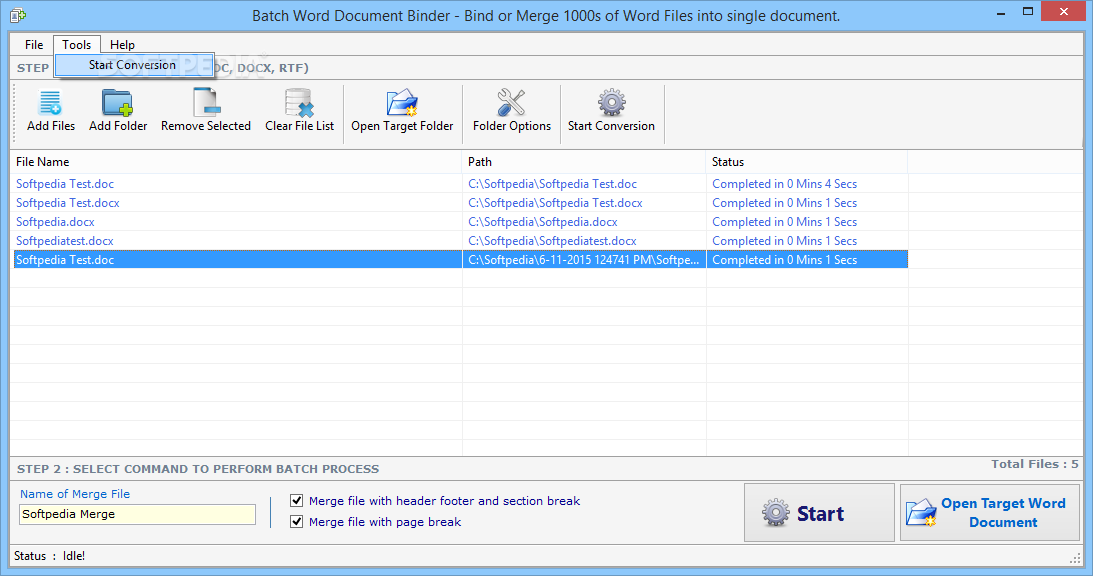Click the Remove Selected toolbar icon
Image resolution: width=1093 pixels, height=576 pixels.
pos(206,103)
